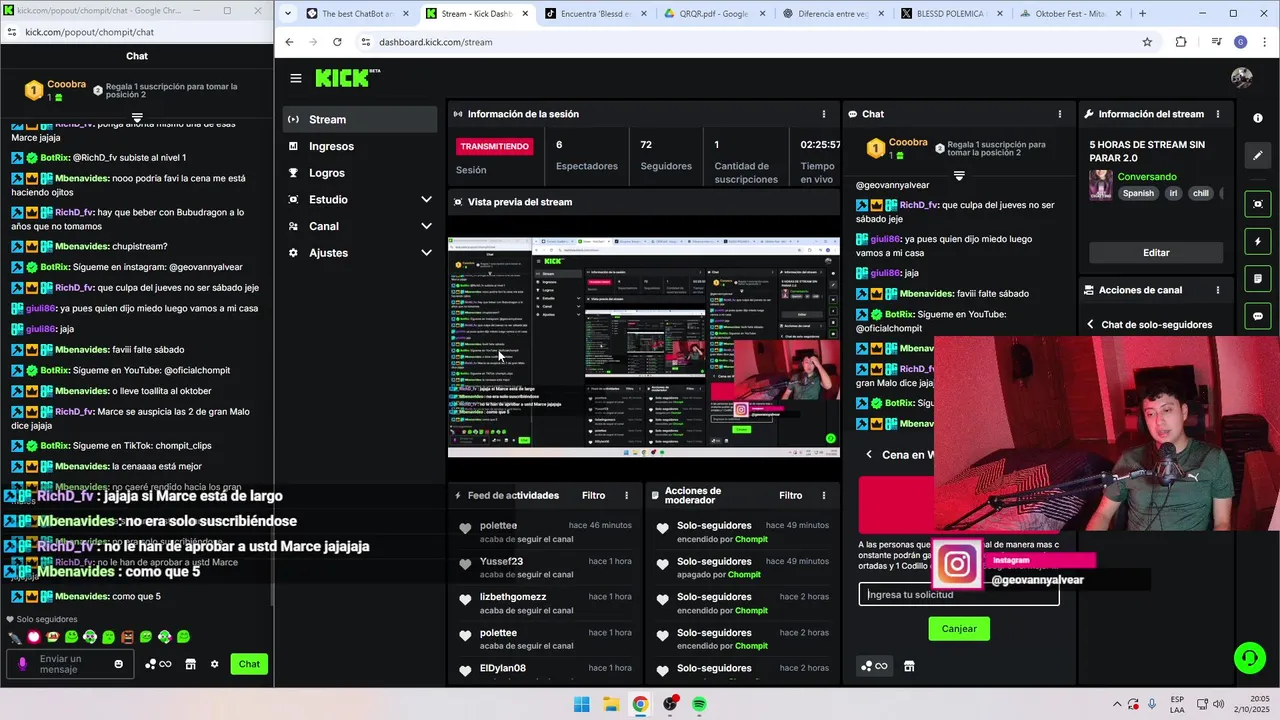Click the green support headset bubble

click(1249, 658)
